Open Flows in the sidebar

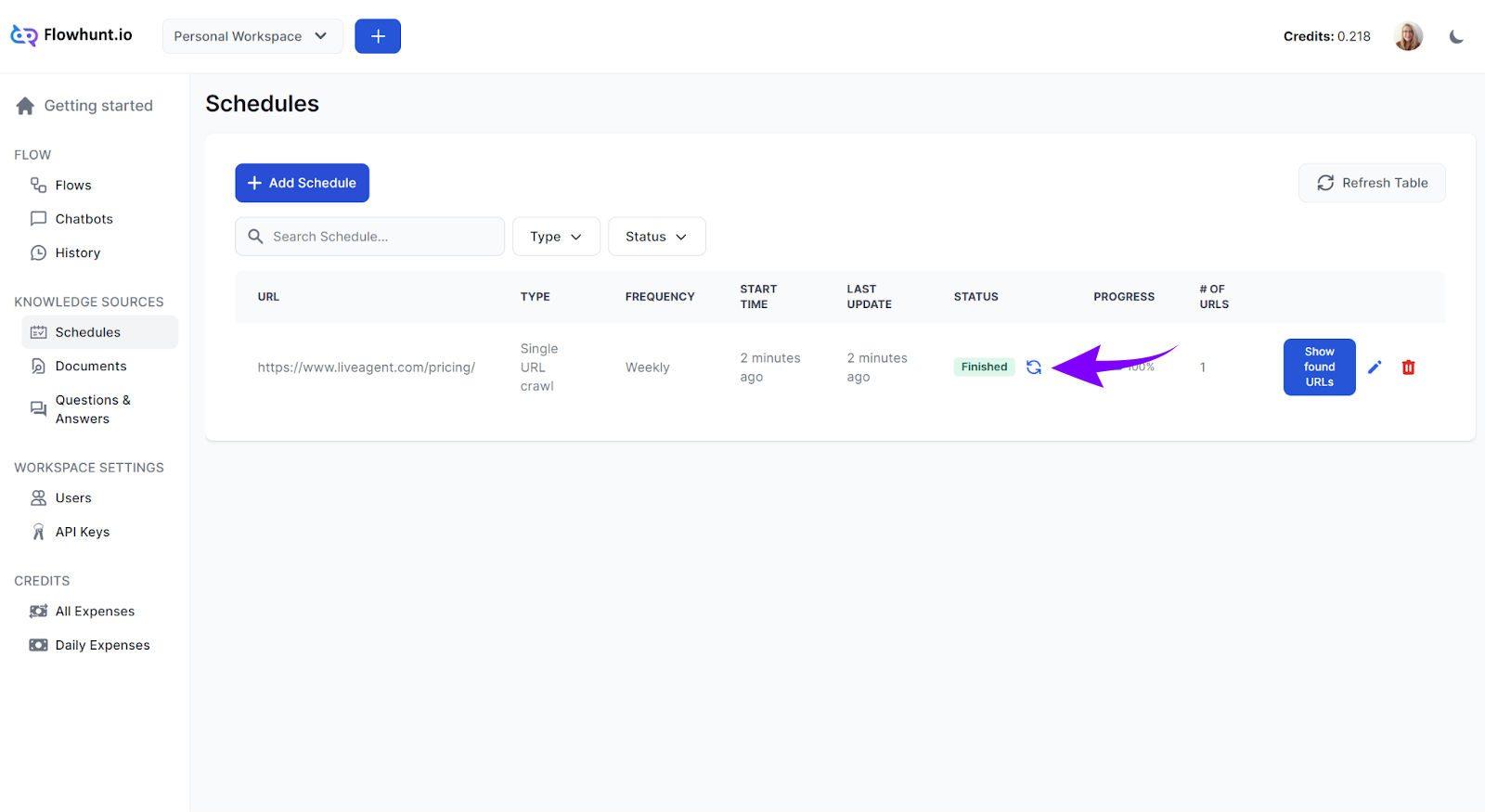(x=72, y=186)
